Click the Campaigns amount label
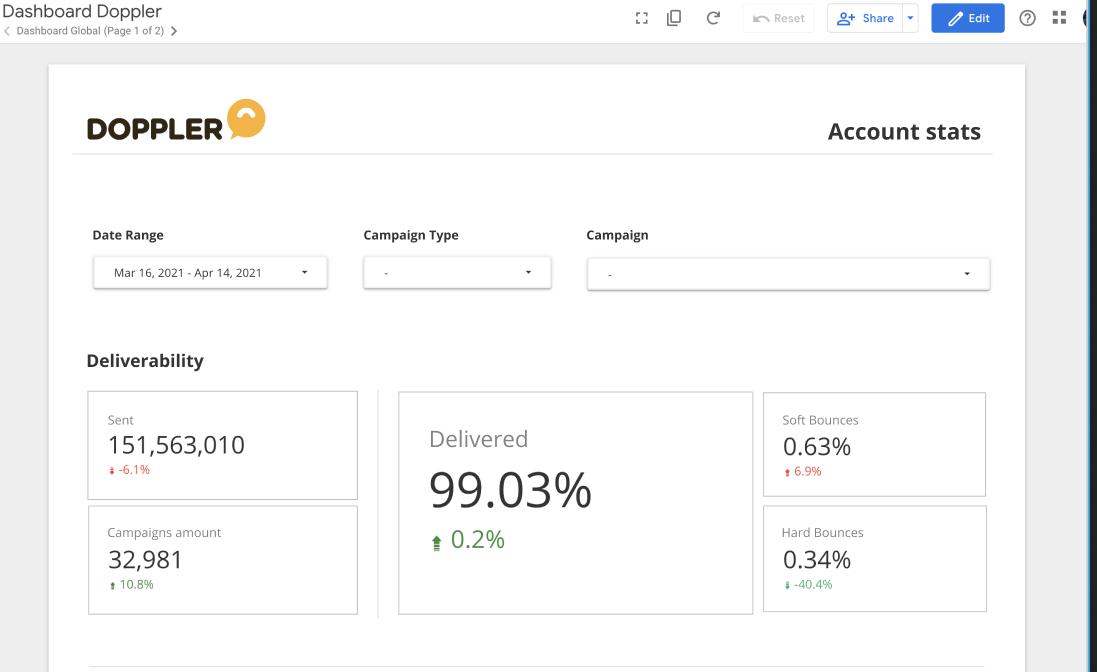The image size is (1097, 672). [164, 533]
